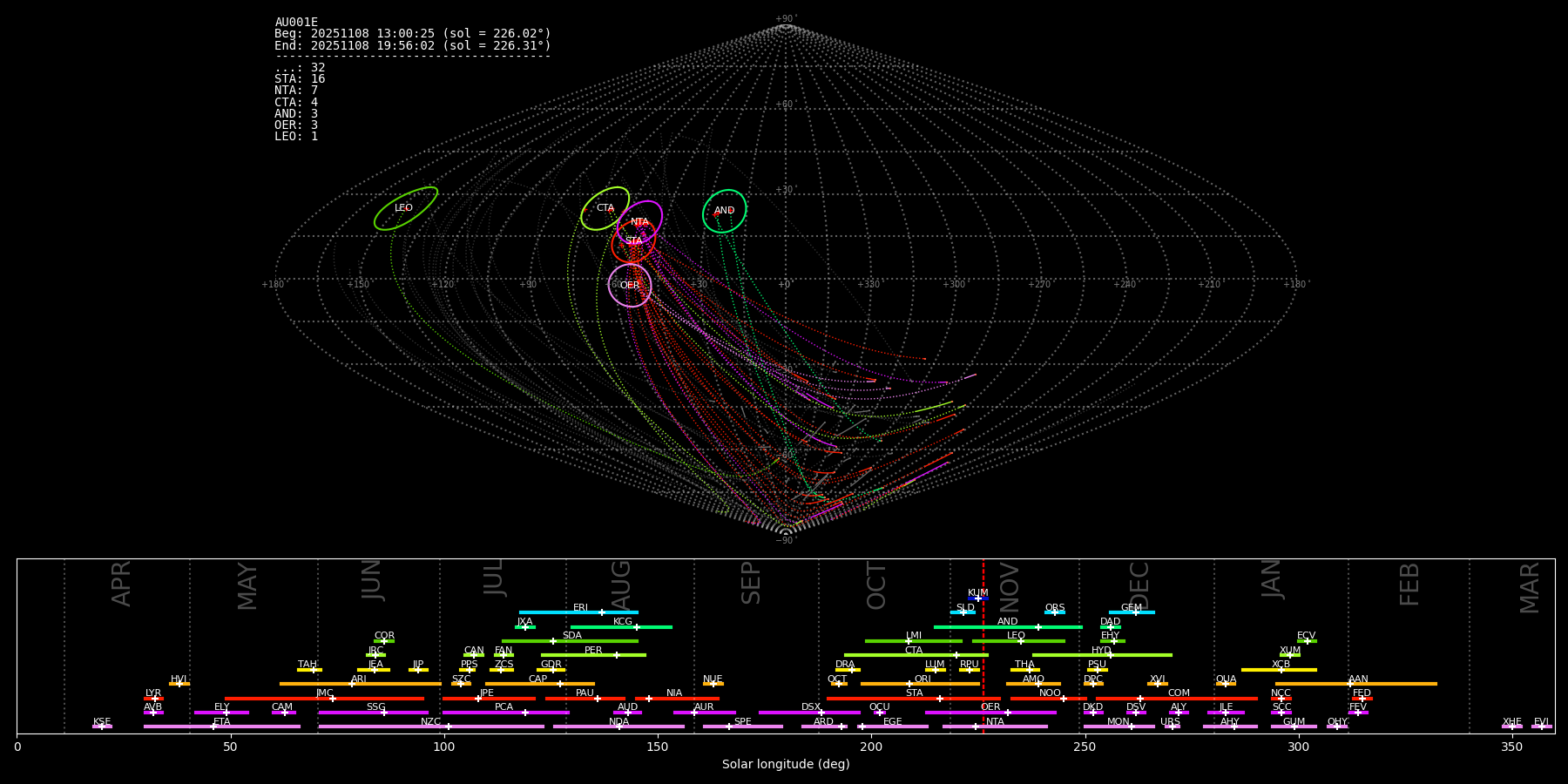Click the AND radiant ellipse on the sky map
Screen dimensions: 1568x784
725,212
